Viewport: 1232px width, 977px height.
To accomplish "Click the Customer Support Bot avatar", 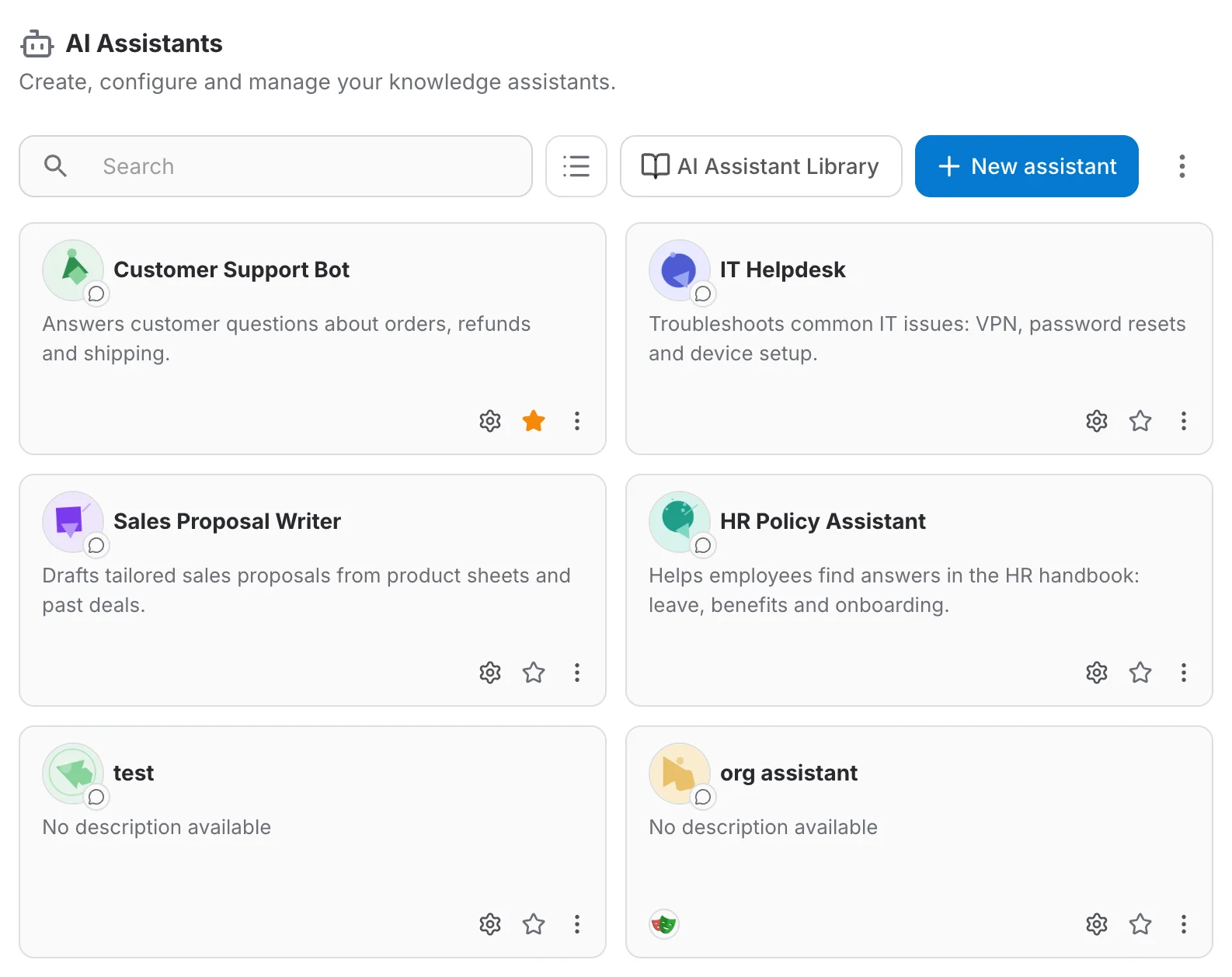I will [x=73, y=270].
